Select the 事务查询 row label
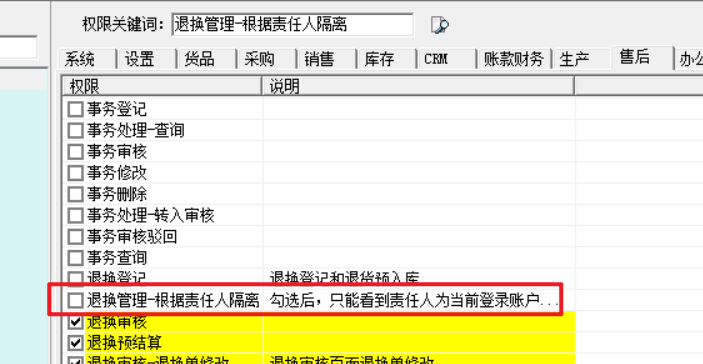 point(117,258)
